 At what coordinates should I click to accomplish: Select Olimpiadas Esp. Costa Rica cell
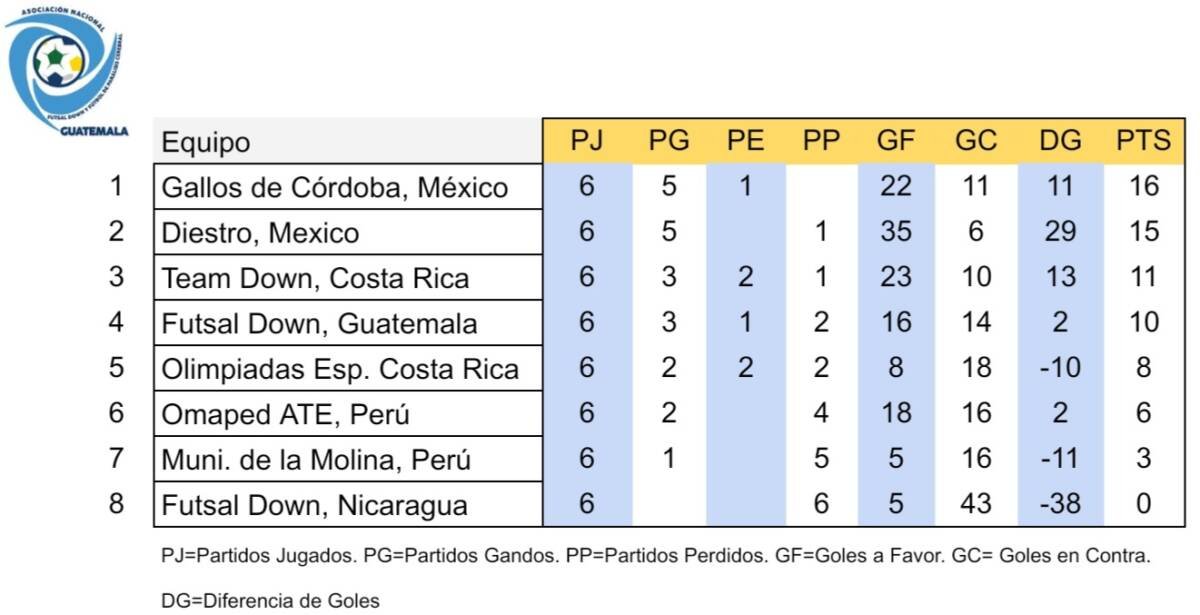pyautogui.click(x=348, y=368)
